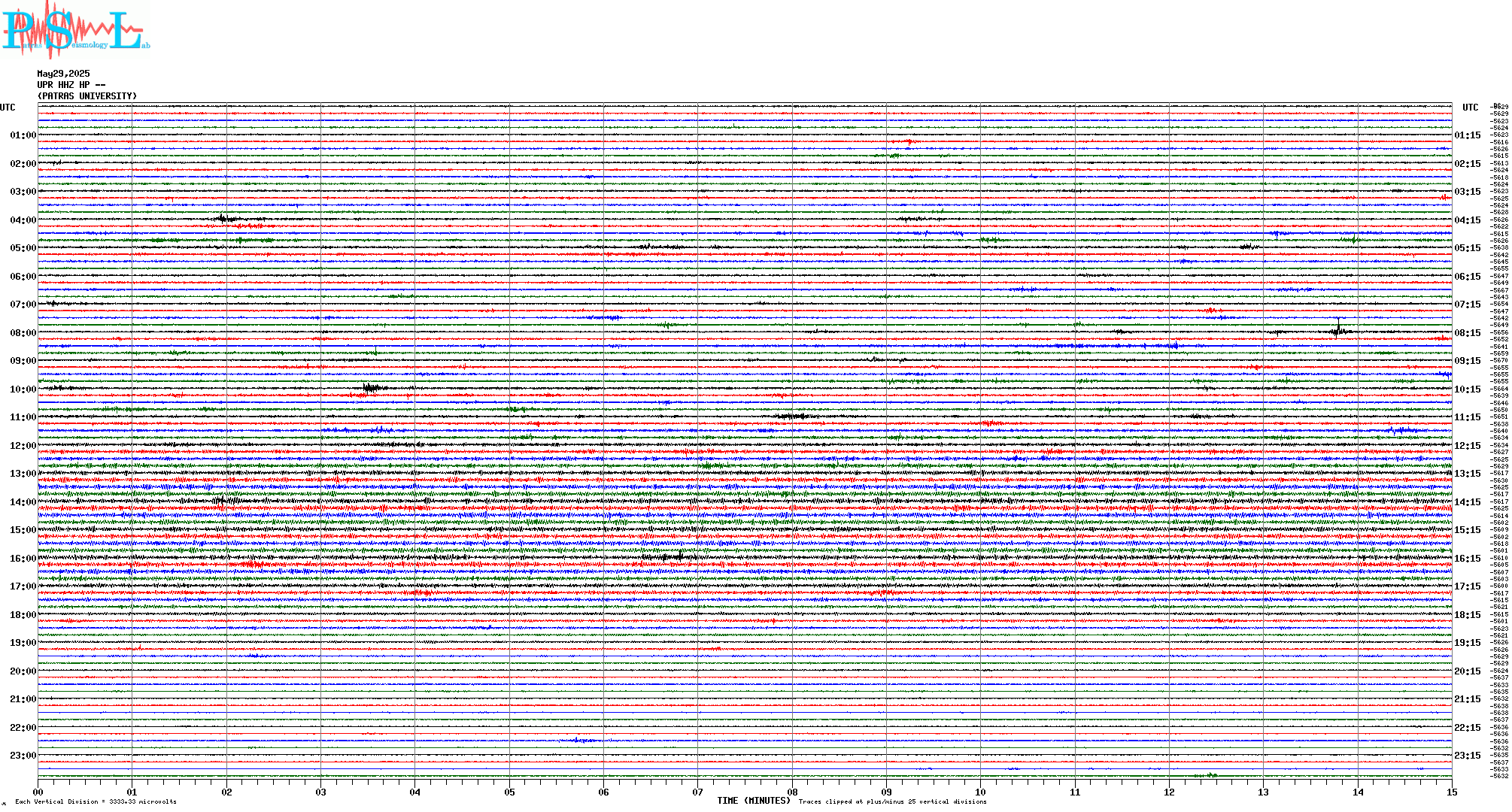Click the 14 minute tick label
1512x812 pixels.
[1358, 792]
